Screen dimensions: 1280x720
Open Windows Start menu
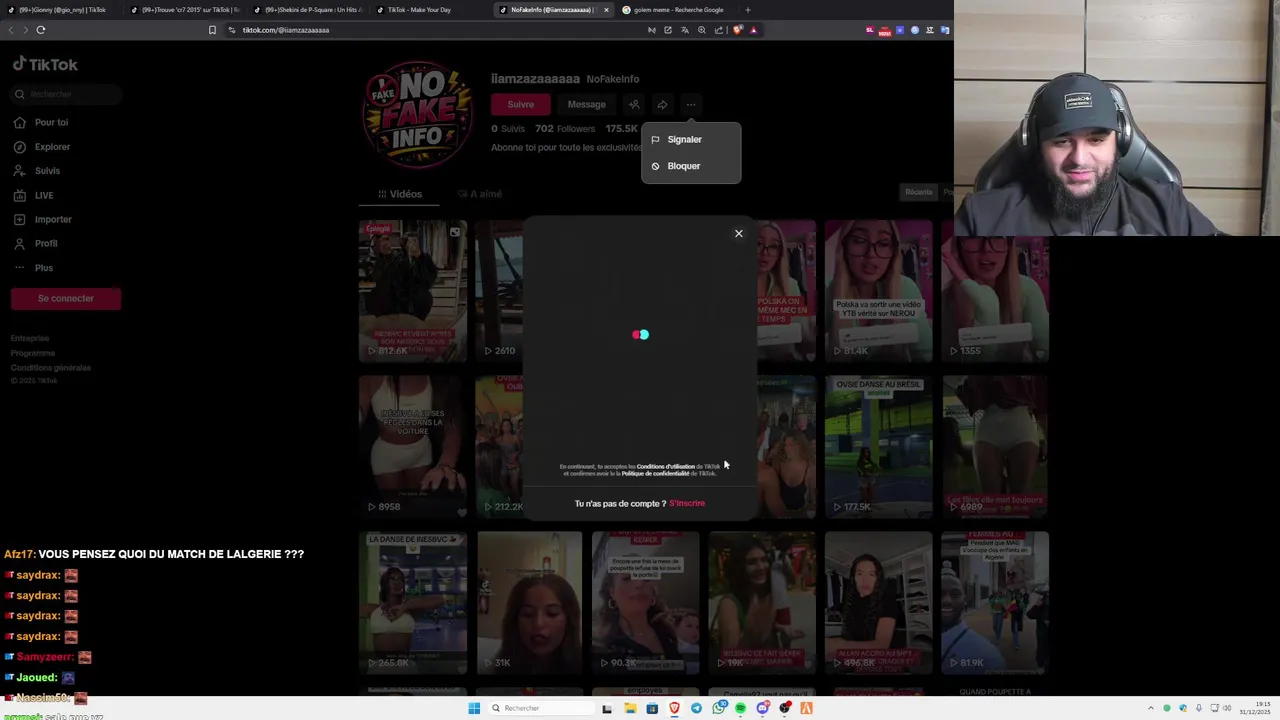click(474, 708)
